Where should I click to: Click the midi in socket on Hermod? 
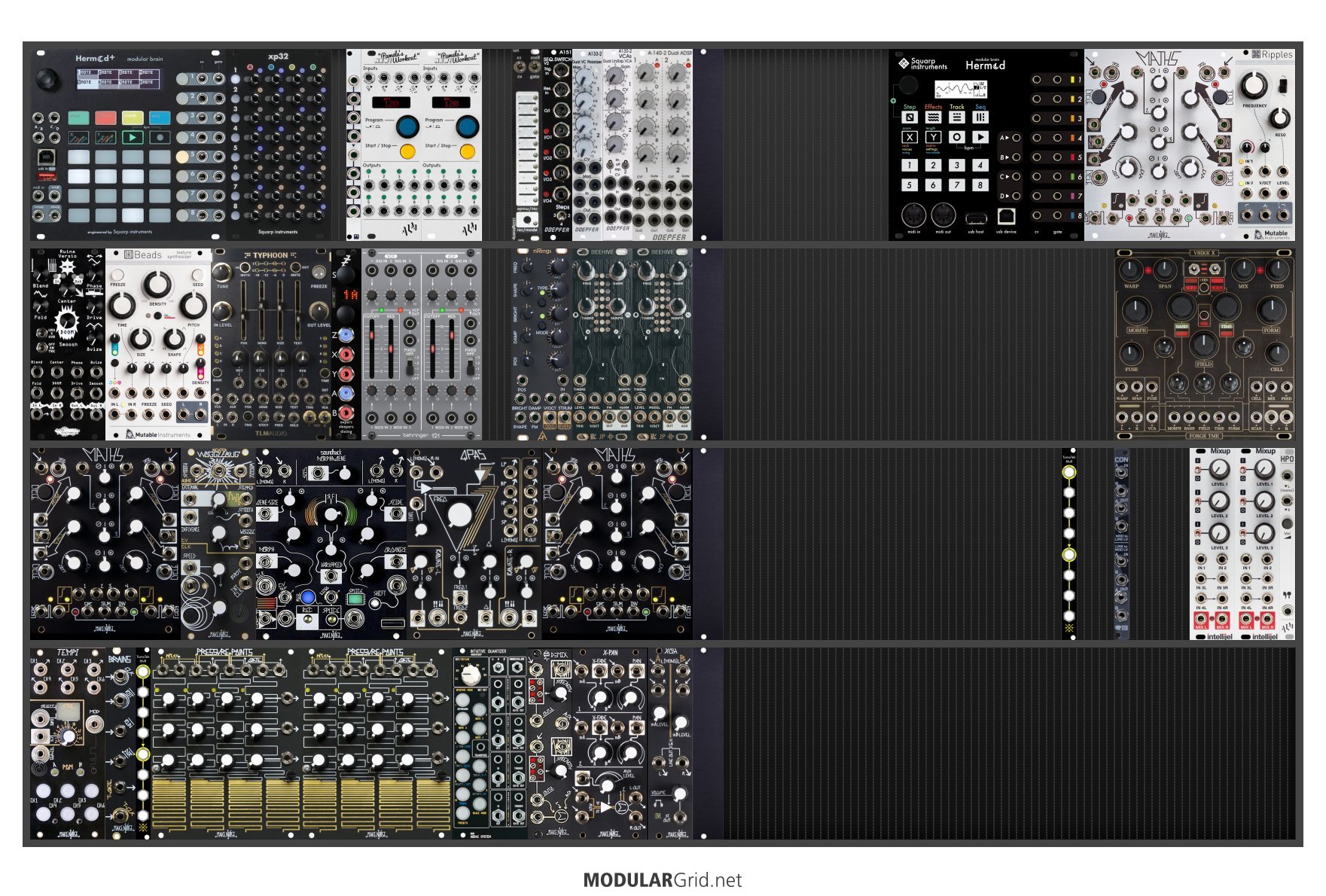[x=913, y=215]
